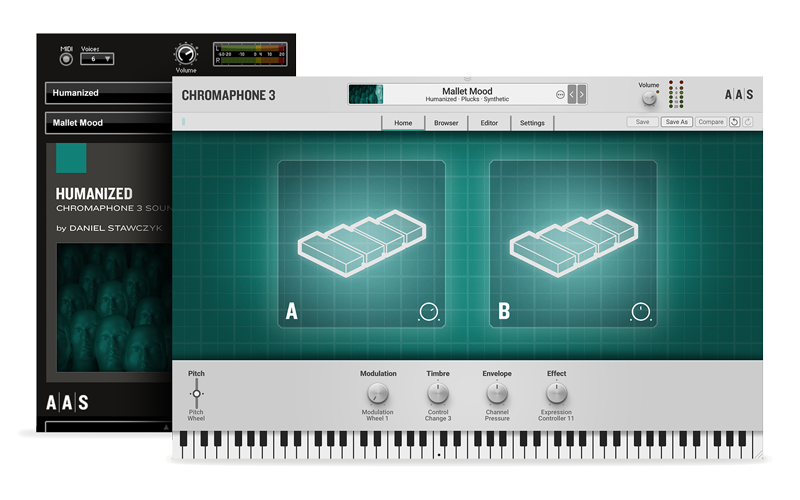The width and height of the screenshot is (800, 500).
Task: Click the Modulation knob
Action: pyautogui.click(x=378, y=393)
